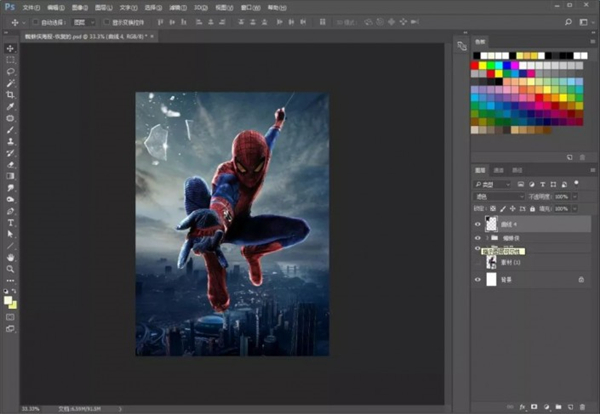Select the Zoom magnifier tool
The image size is (600, 414).
[x=10, y=269]
